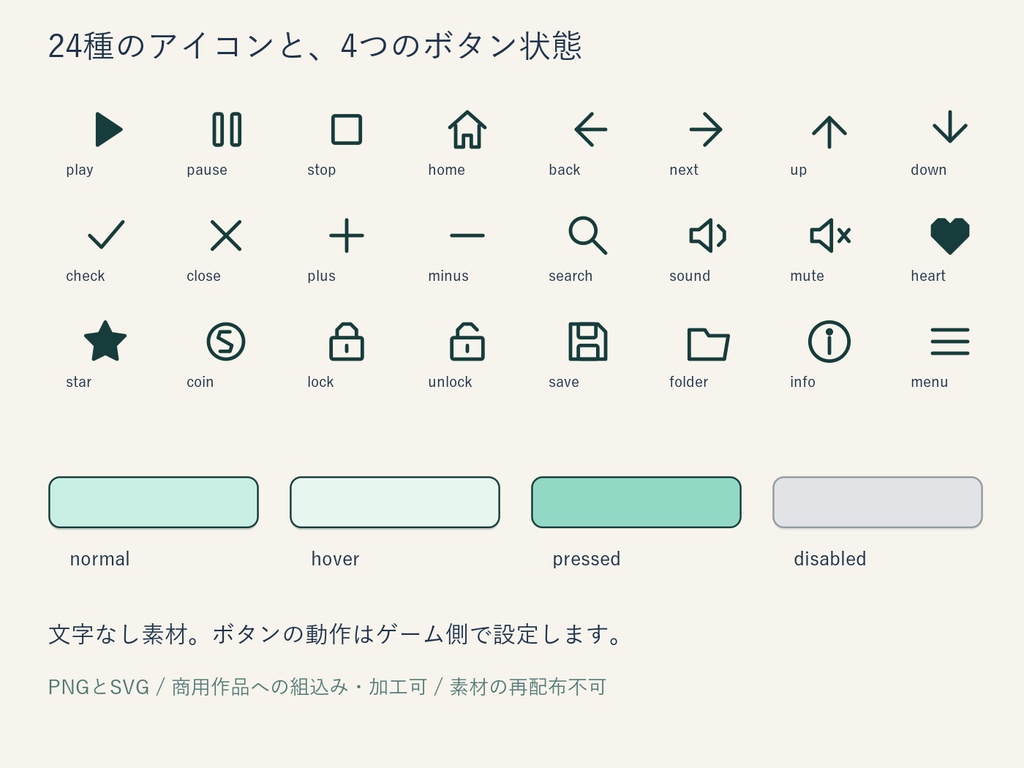Click the close X icon

coord(226,235)
